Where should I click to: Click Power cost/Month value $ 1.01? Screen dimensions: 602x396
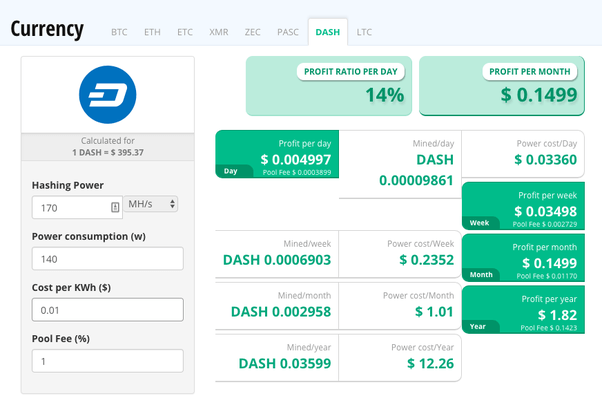pos(434,312)
